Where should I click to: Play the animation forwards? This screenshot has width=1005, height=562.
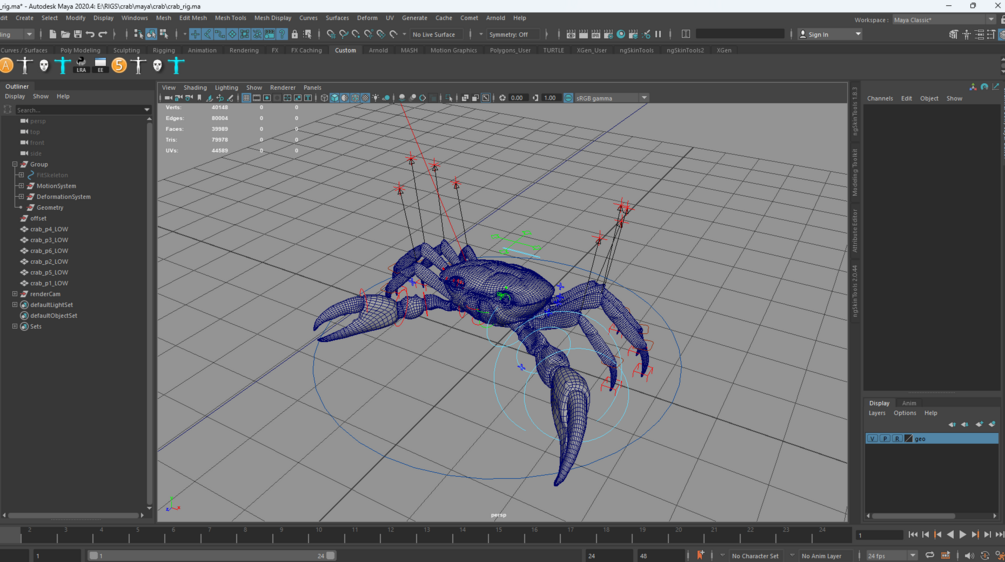[x=963, y=534]
